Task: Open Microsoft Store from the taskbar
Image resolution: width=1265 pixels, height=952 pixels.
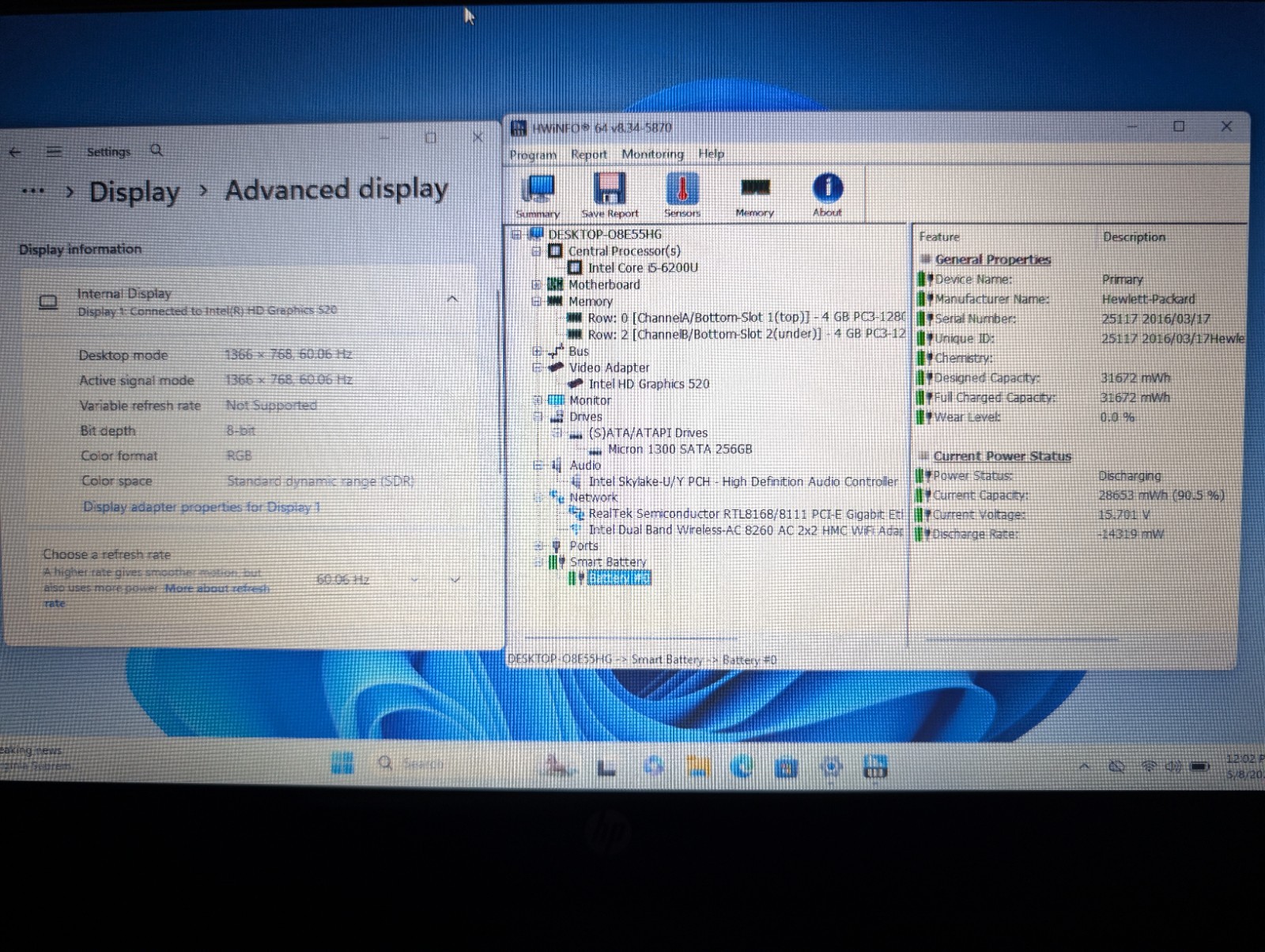Action: coord(786,767)
